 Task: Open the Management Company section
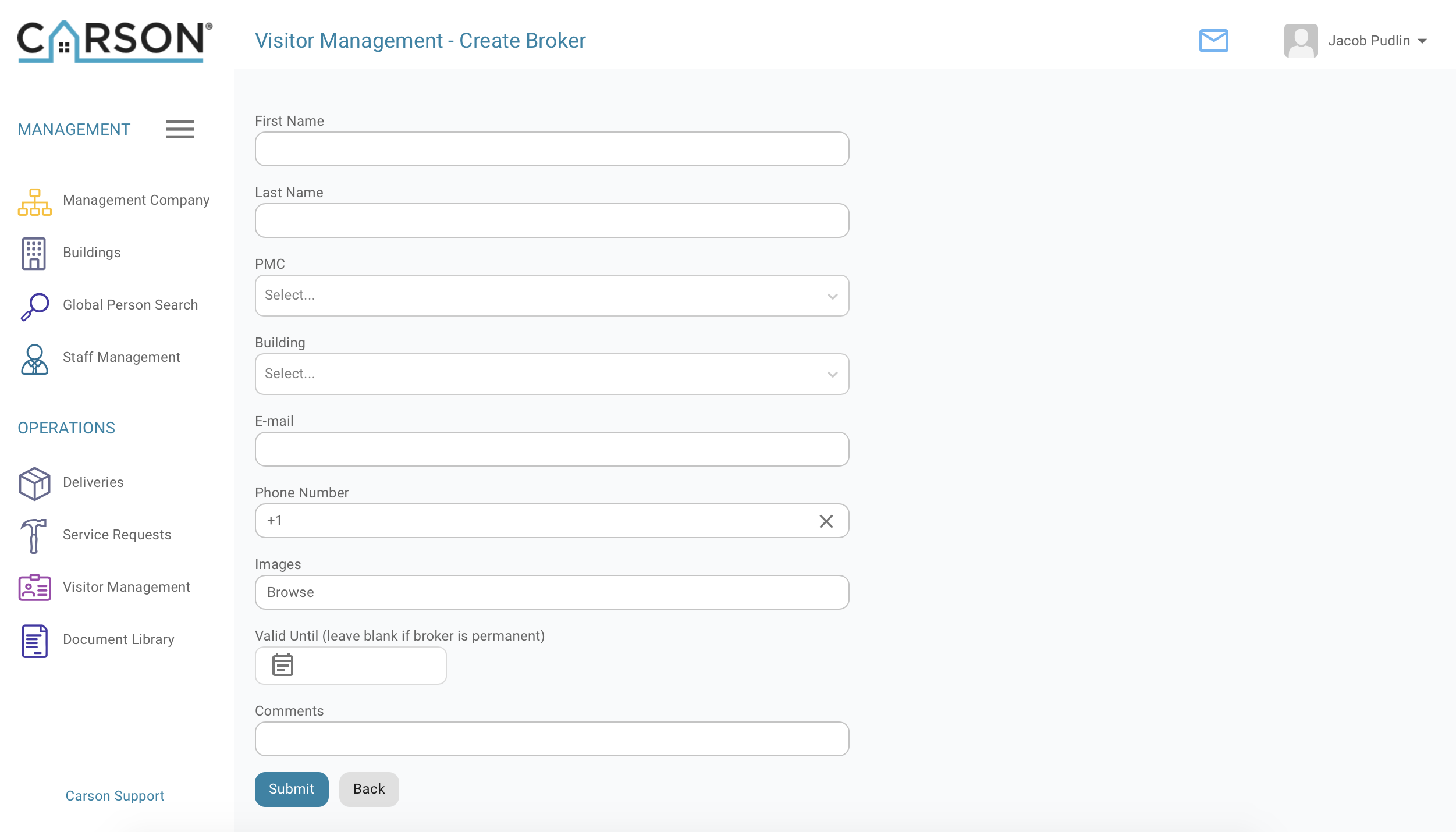tap(136, 200)
